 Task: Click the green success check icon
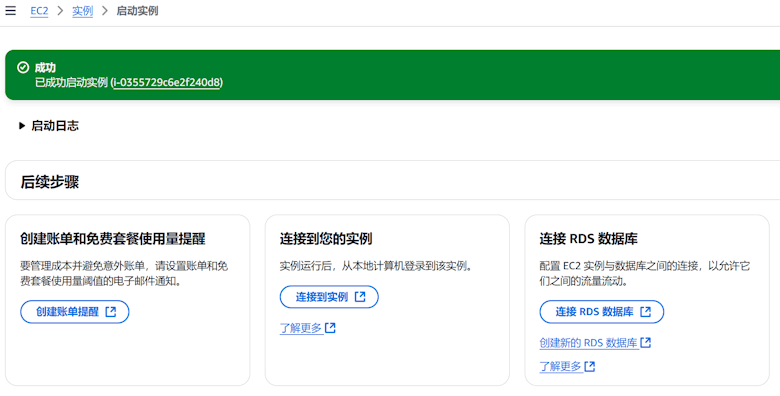coord(23,67)
